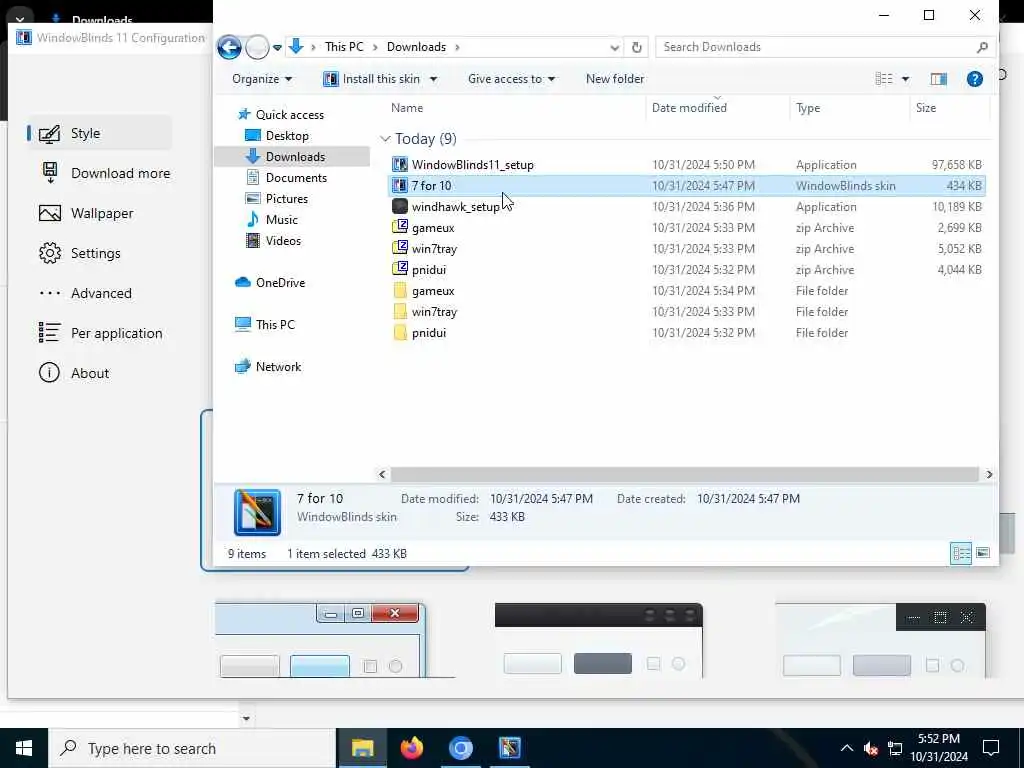Select the gameux zip archive
This screenshot has width=1024, height=768.
tap(687, 228)
